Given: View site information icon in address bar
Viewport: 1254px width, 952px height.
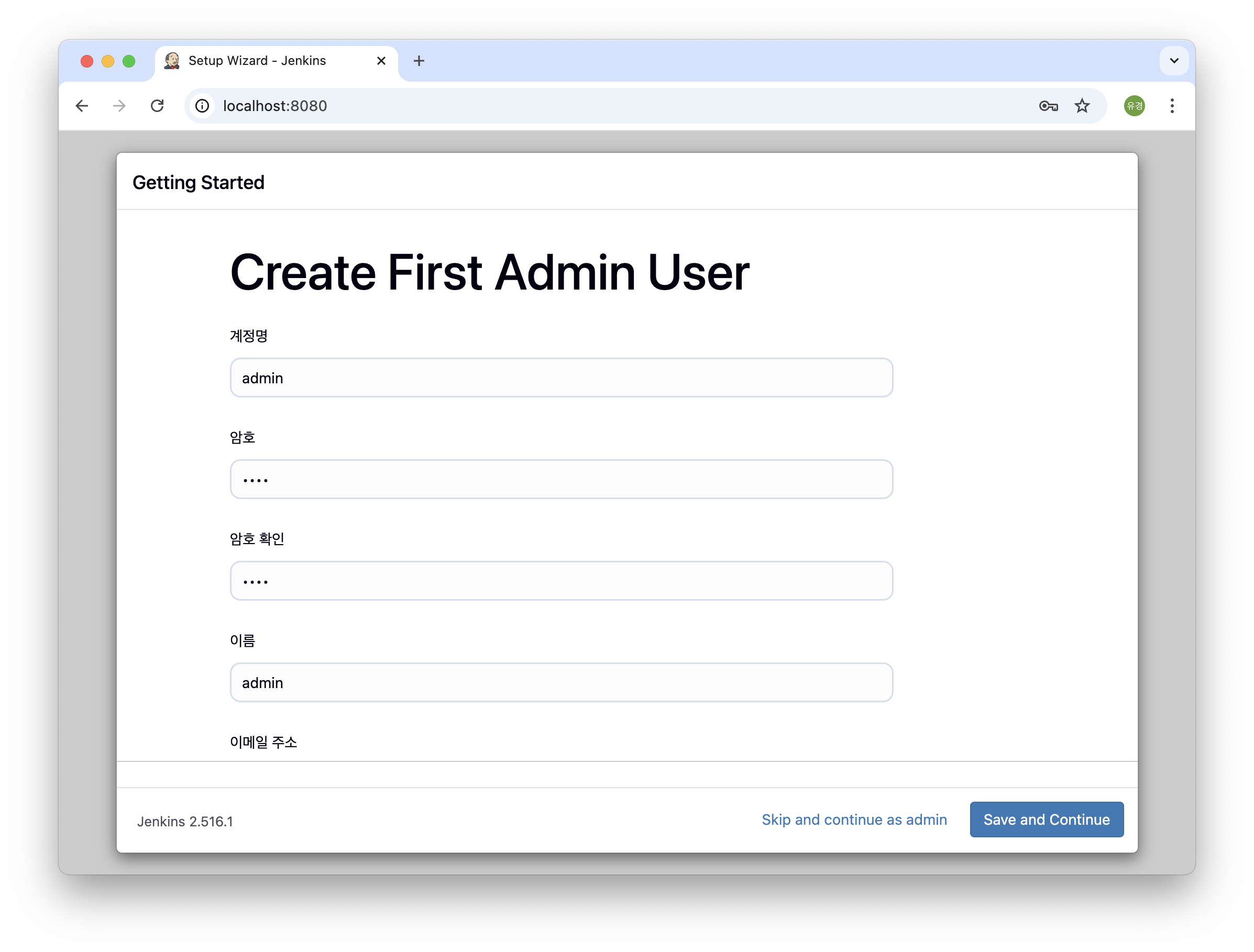Looking at the screenshot, I should coord(202,106).
